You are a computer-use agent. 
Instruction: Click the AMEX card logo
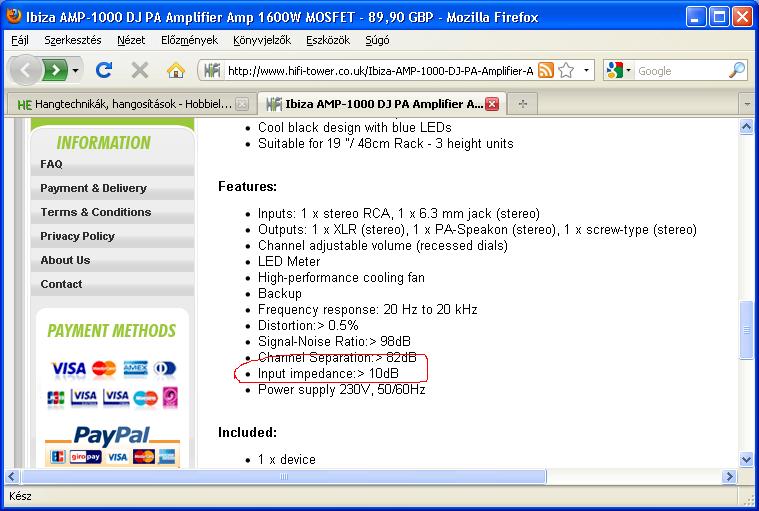point(136,369)
